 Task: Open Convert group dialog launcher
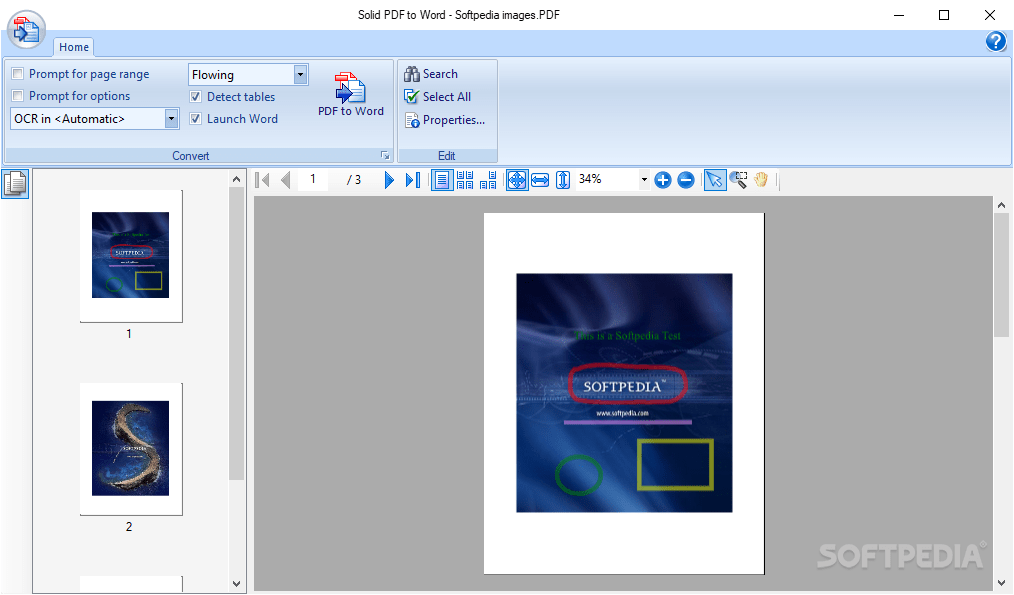385,155
